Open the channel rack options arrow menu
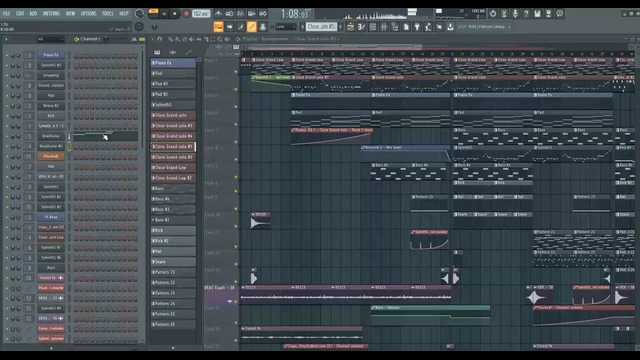 (6, 39)
